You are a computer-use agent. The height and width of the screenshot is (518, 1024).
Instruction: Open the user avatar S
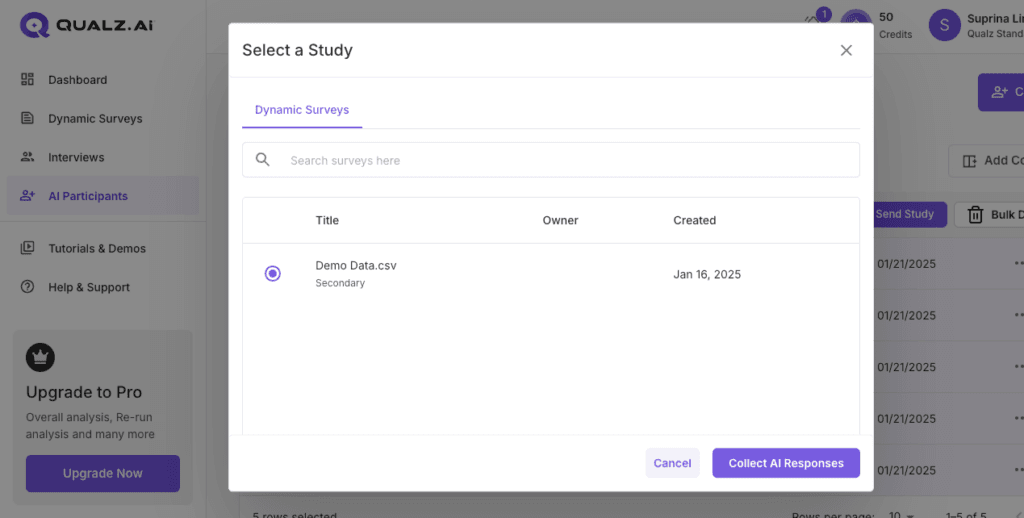944,25
